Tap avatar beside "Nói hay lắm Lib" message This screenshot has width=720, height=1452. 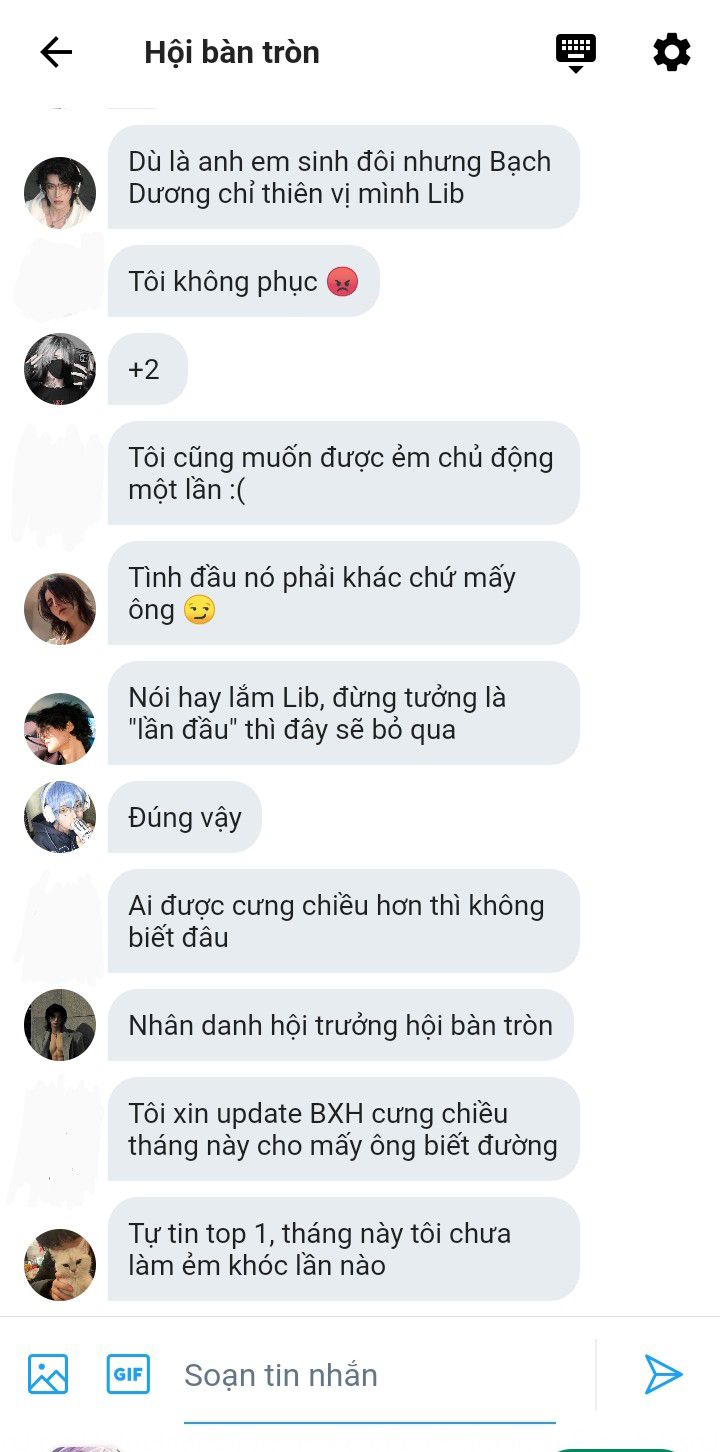[60, 729]
